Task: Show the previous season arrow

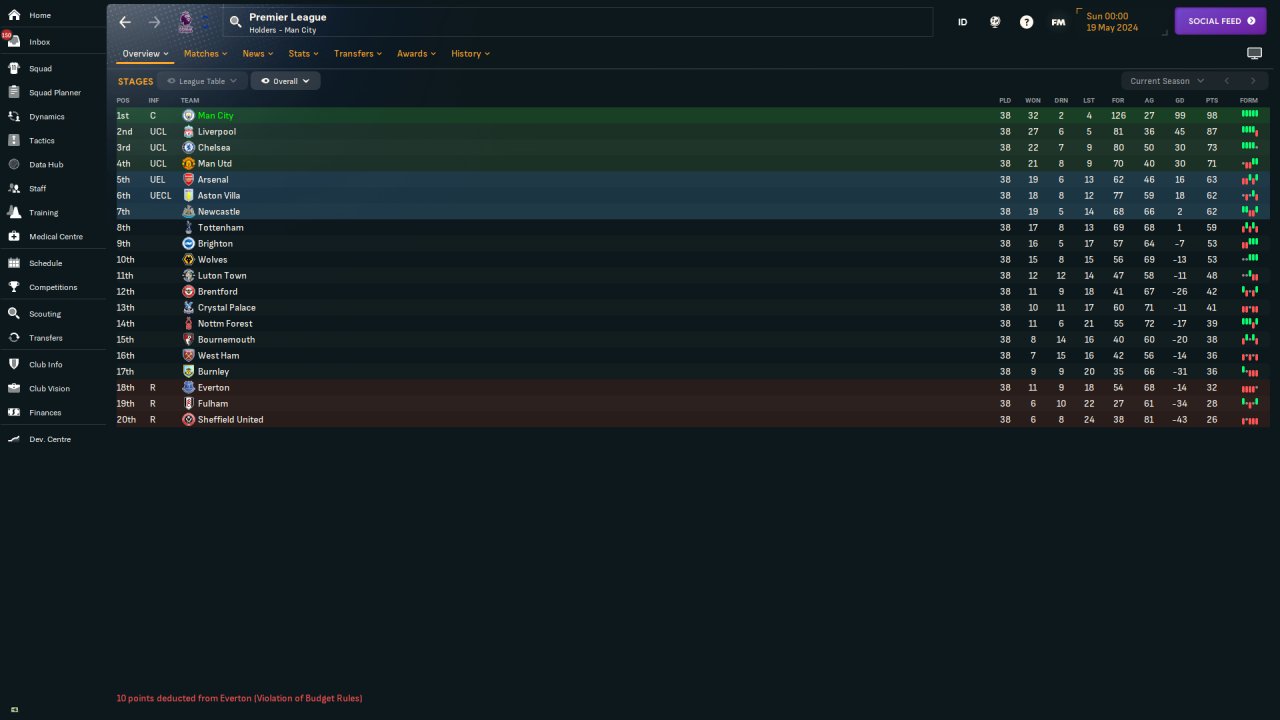Action: [x=1226, y=81]
